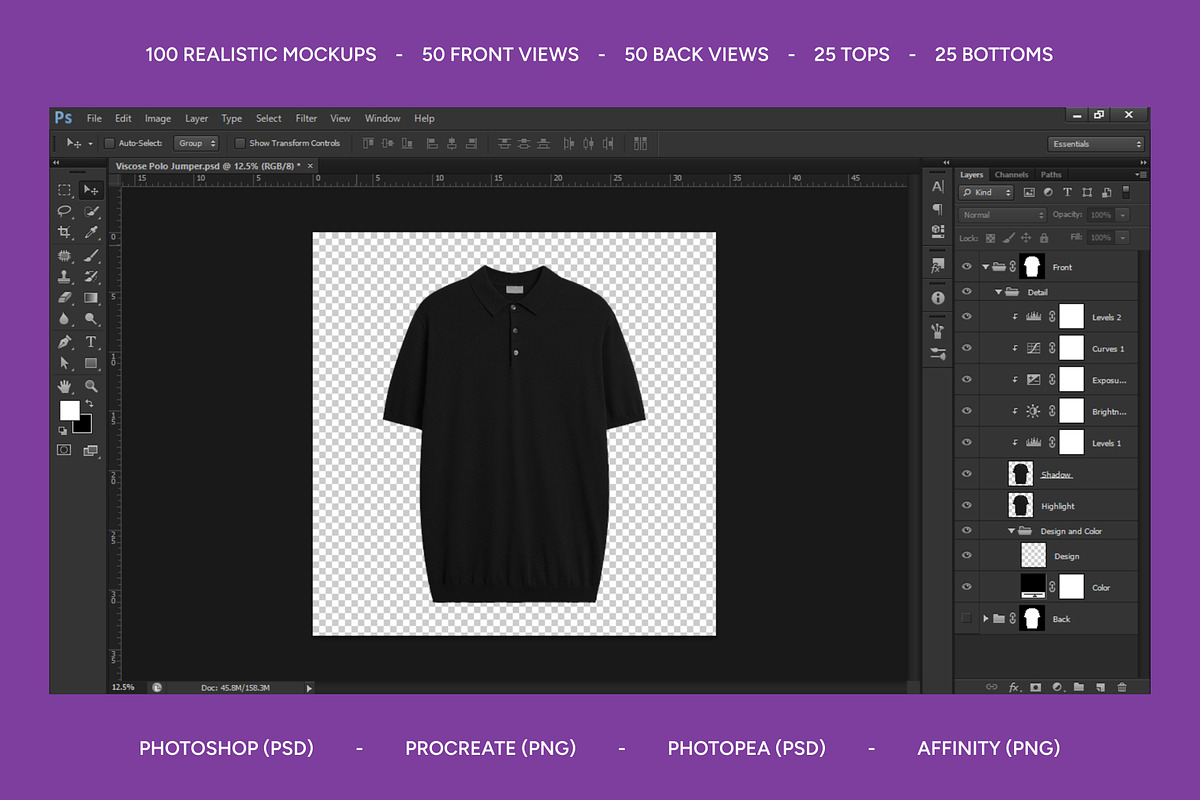The height and width of the screenshot is (800, 1200).
Task: Select the Path Selection tool
Action: pos(64,364)
